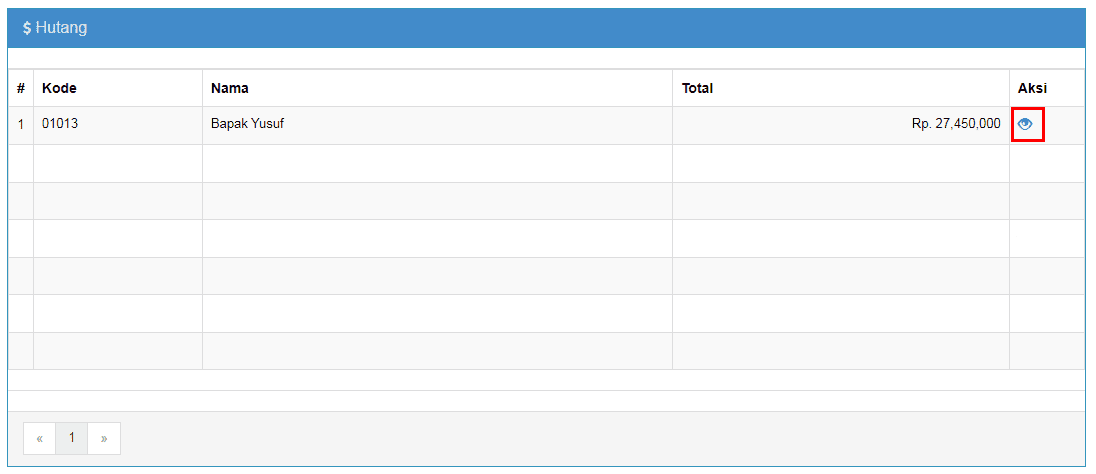This screenshot has height=474, width=1096.
Task: Go to previous page with « button
Action: [40, 438]
